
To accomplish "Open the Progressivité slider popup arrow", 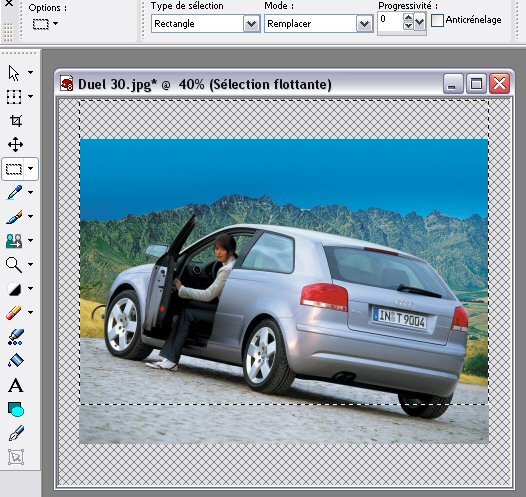I will pos(419,22).
